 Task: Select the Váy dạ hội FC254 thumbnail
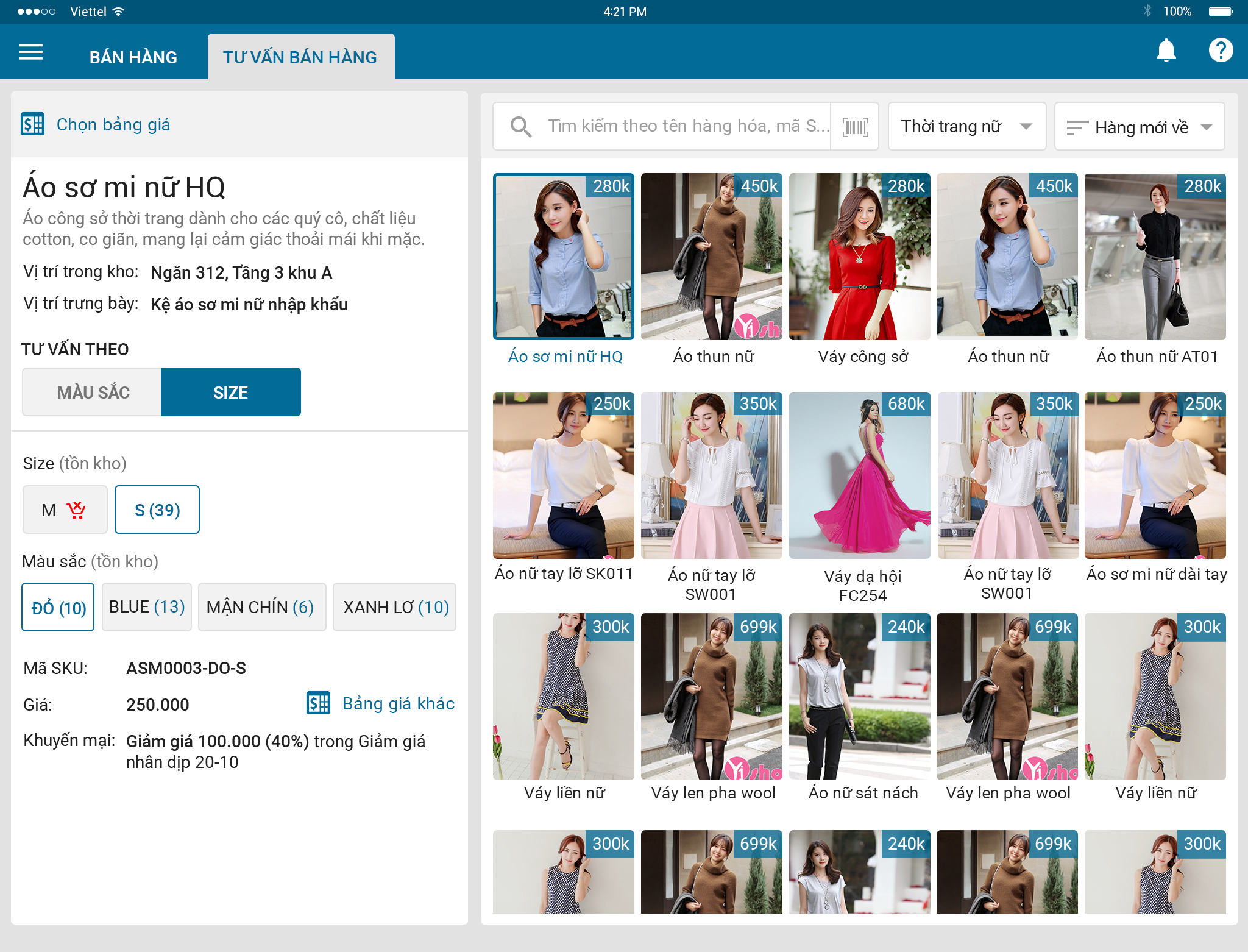859,475
